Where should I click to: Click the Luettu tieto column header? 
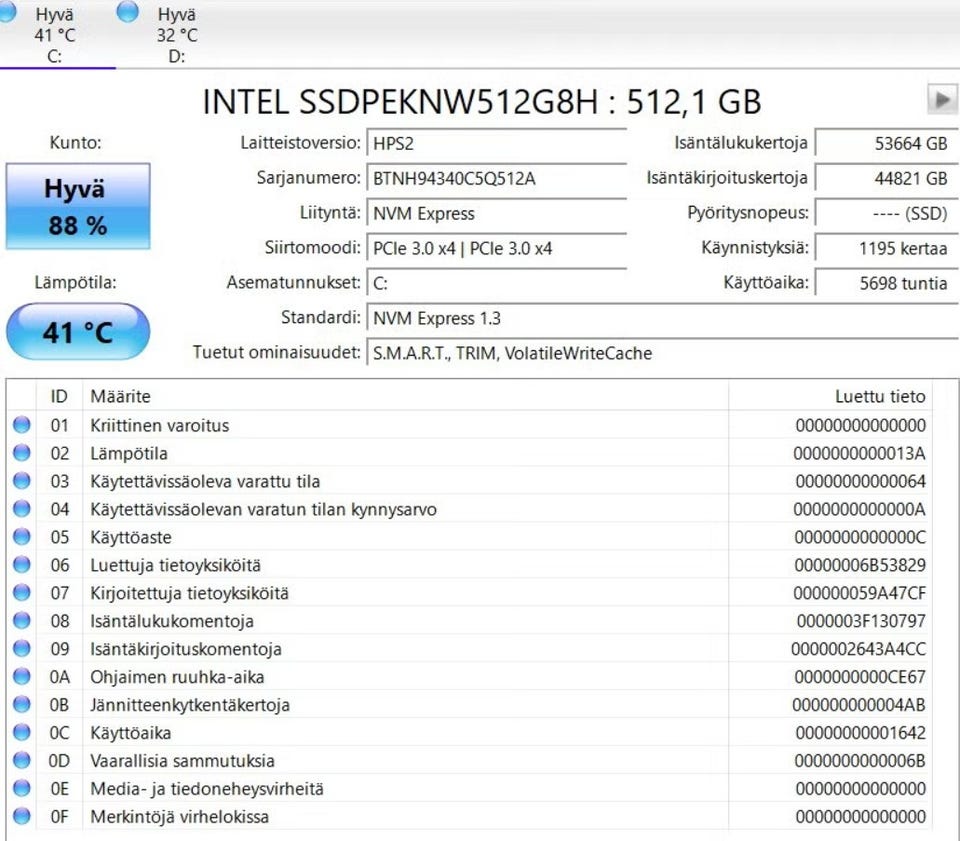click(x=830, y=396)
